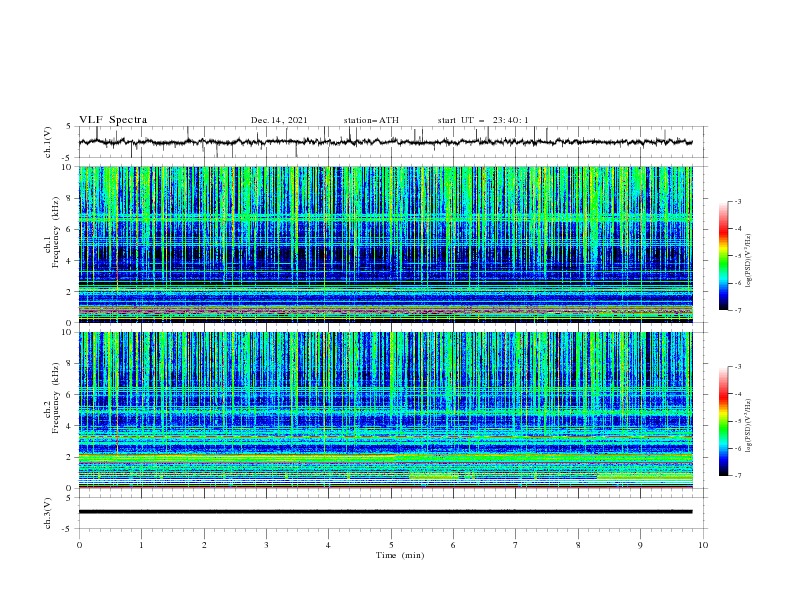
Task: Click the "-7" tick on the ch.1 color bar
Action: (737, 310)
